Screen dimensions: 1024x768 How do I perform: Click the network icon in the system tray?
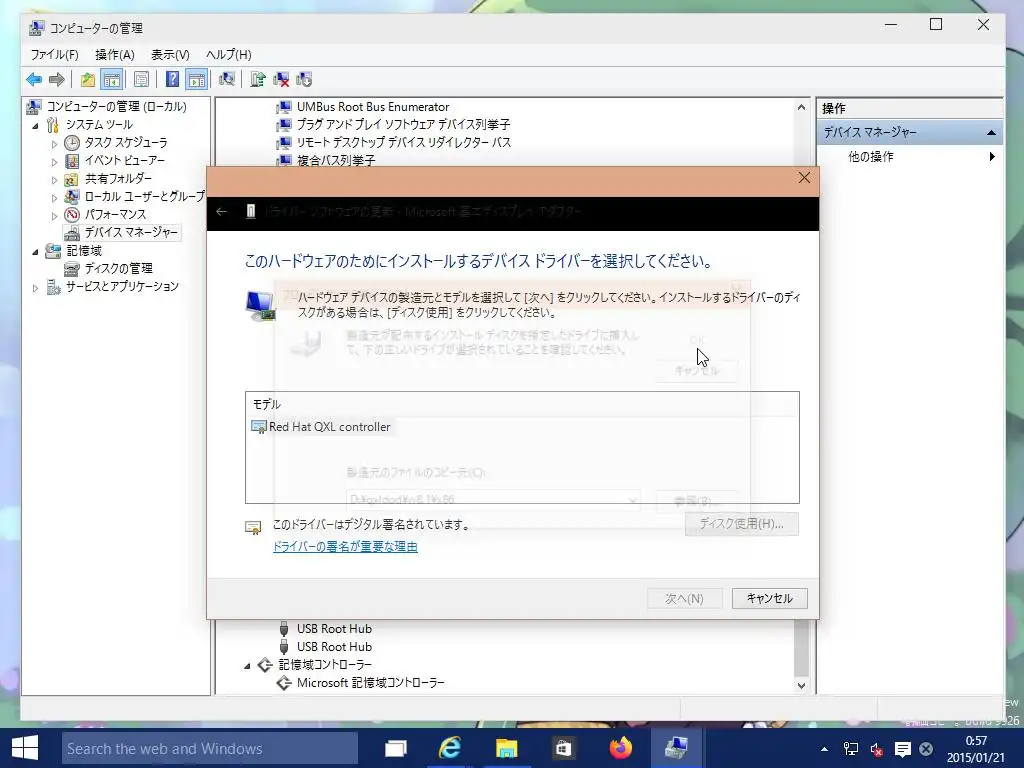(x=850, y=749)
